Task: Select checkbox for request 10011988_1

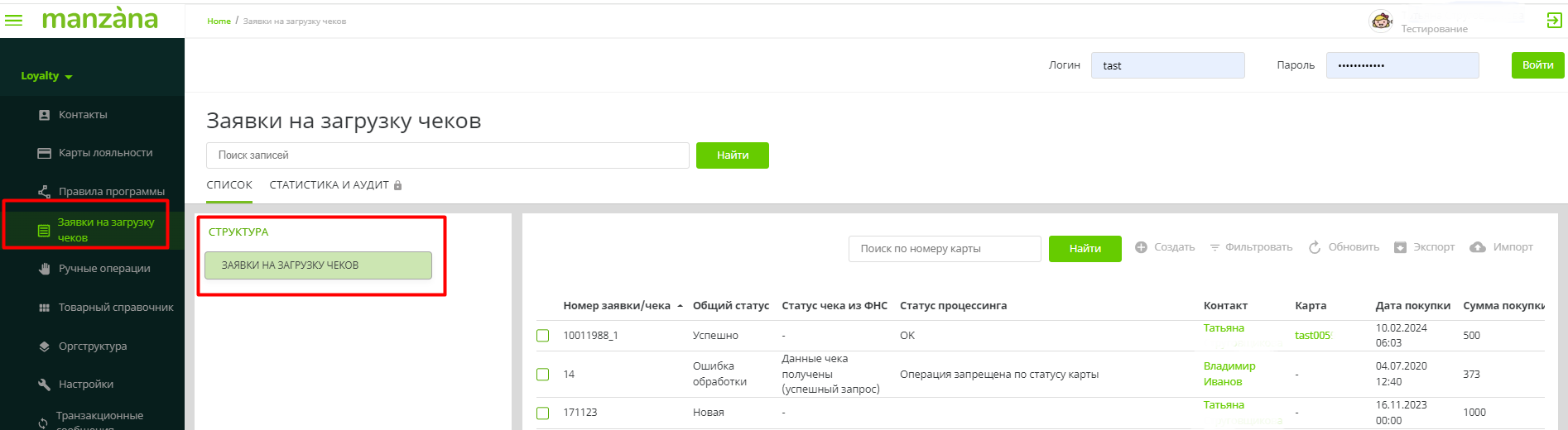Action: coord(543,336)
